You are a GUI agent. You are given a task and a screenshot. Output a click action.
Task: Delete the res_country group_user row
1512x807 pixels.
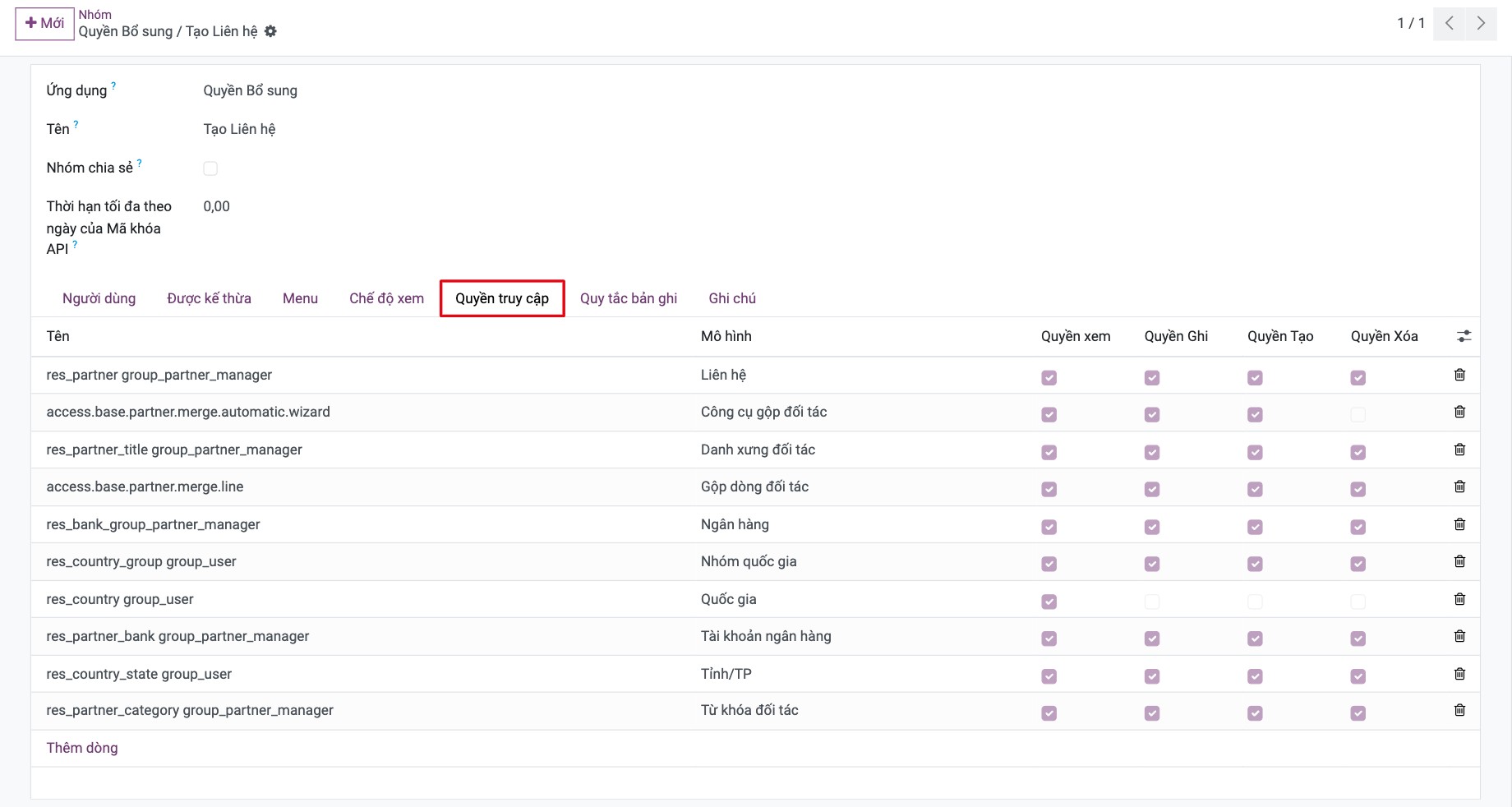coord(1459,599)
